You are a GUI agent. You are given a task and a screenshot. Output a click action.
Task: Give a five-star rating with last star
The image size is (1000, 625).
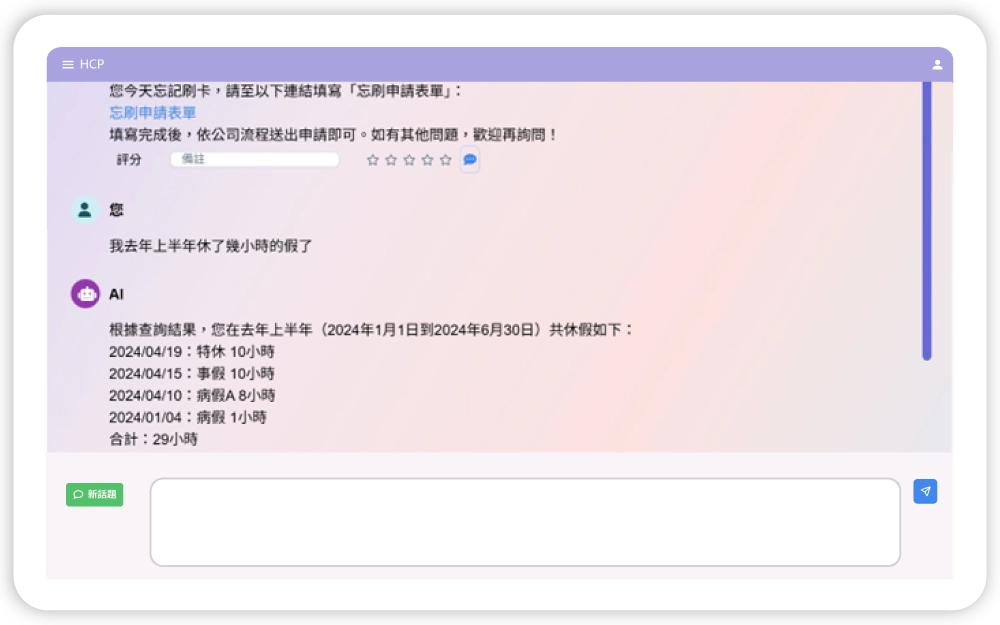(x=445, y=160)
